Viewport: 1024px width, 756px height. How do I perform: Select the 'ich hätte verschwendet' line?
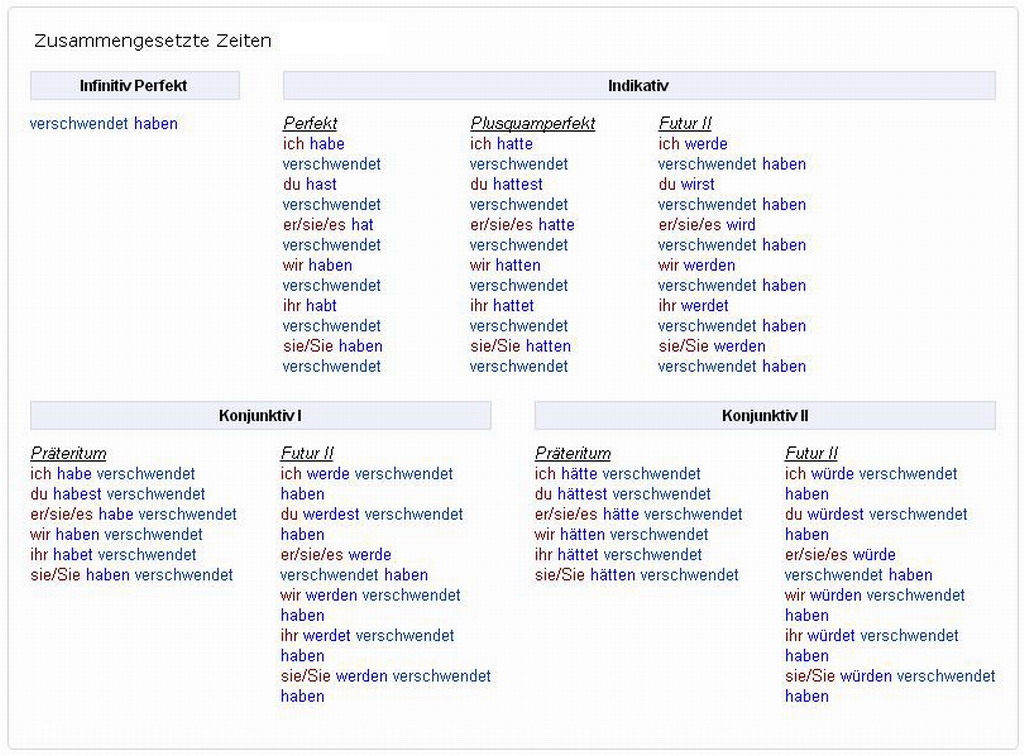[617, 474]
